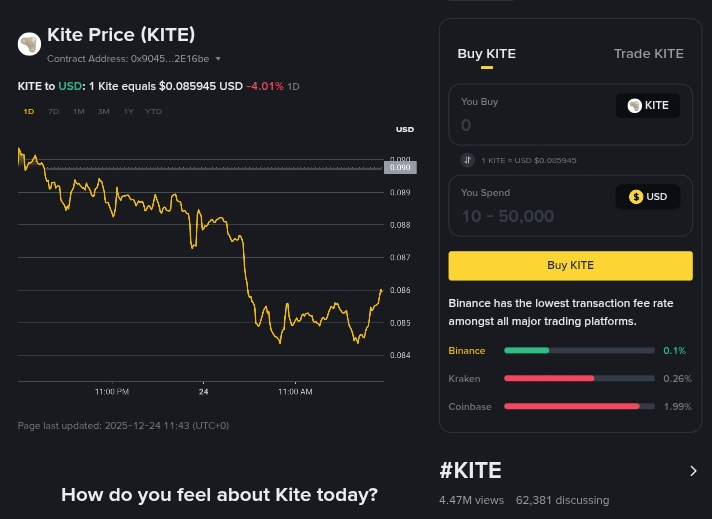Open the USD currency selector
The width and height of the screenshot is (712, 519).
648,197
